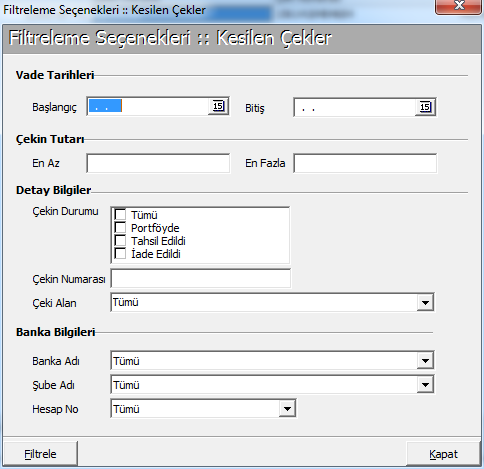The width and height of the screenshot is (484, 469).
Task: Open the Hesap No dropdown
Action: click(287, 409)
